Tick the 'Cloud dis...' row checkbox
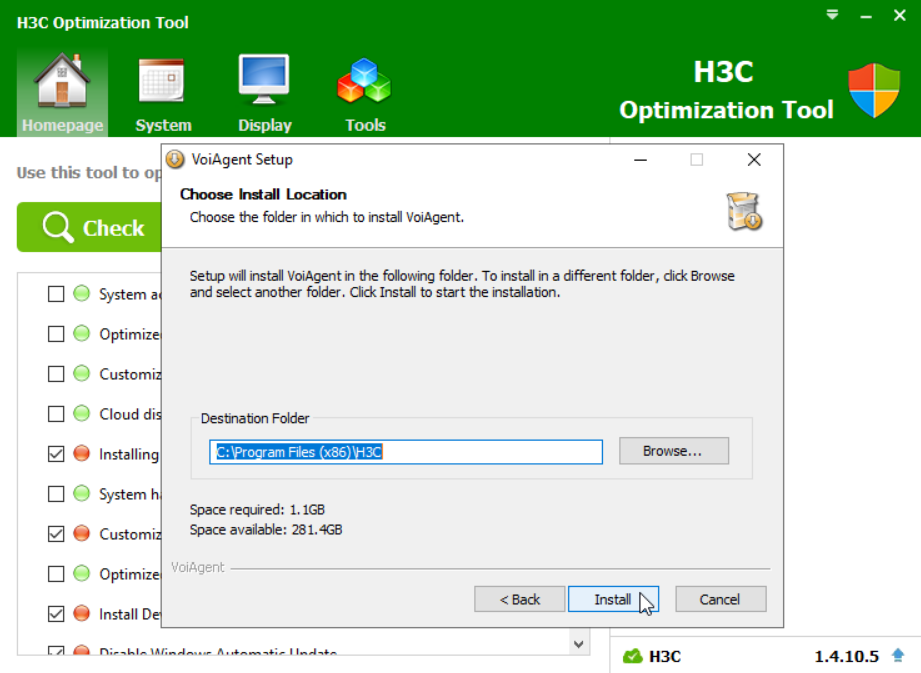Screen dimensions: 921x673 (56, 413)
